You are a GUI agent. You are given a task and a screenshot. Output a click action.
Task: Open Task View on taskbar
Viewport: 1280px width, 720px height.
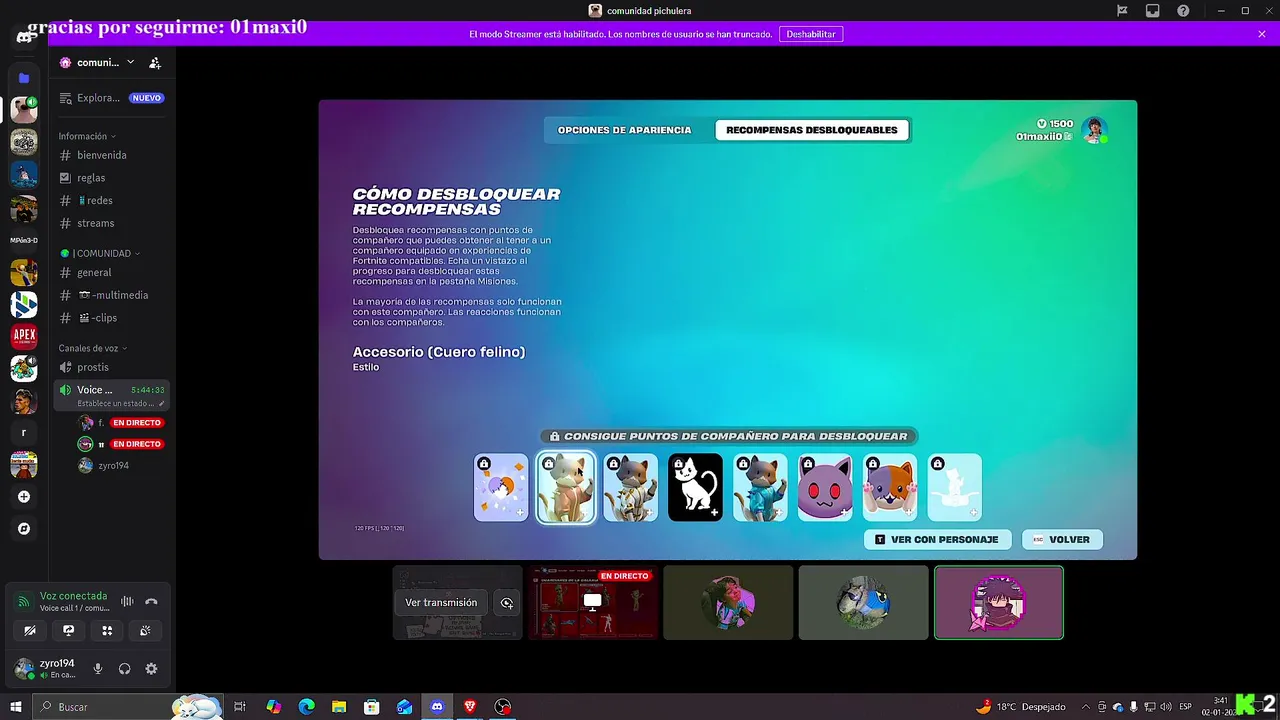point(240,707)
